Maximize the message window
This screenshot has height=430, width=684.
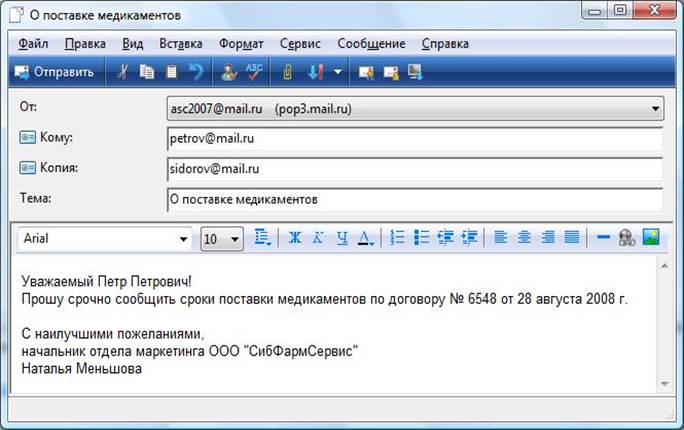point(620,10)
